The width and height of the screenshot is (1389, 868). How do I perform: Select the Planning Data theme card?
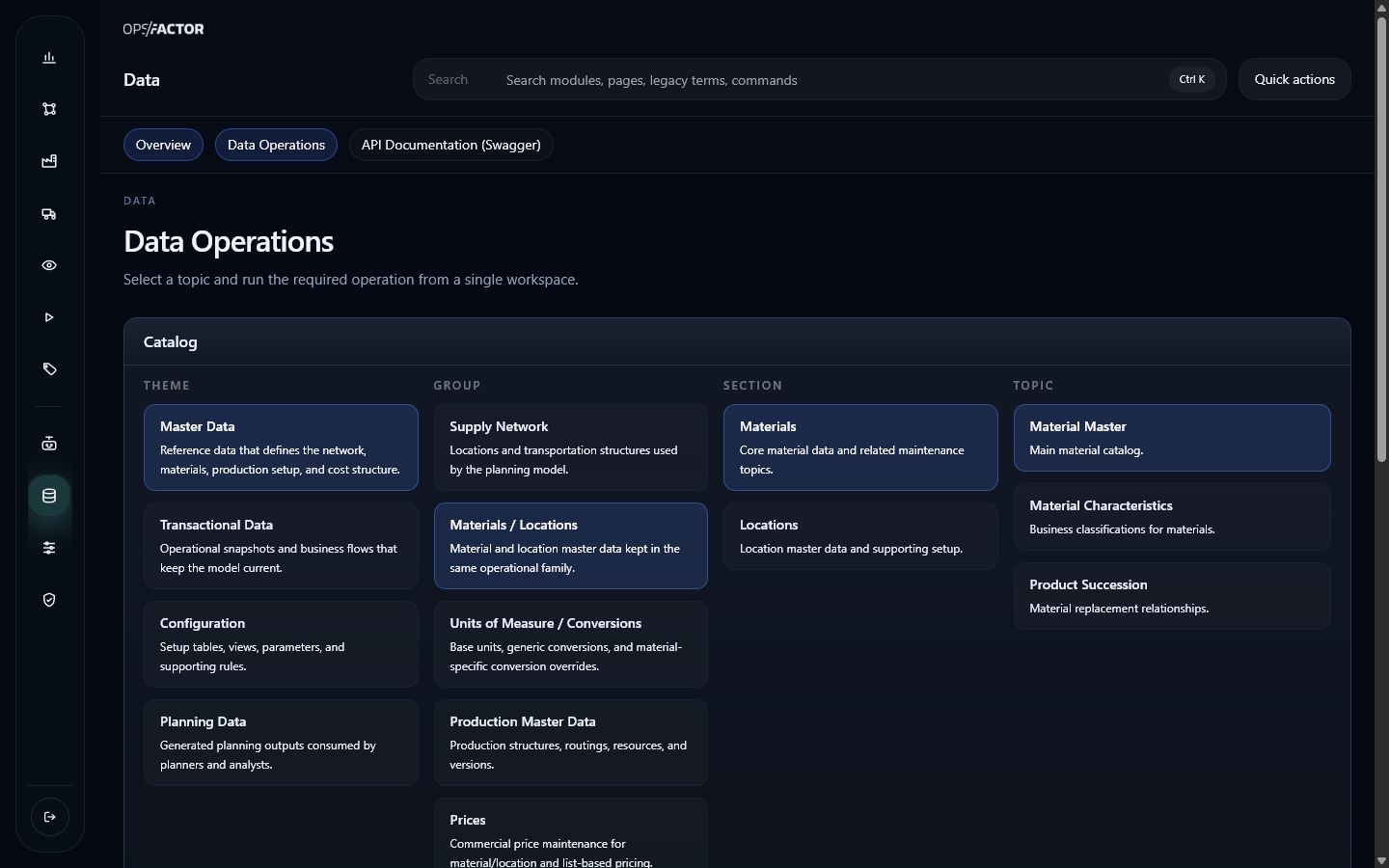point(281,743)
